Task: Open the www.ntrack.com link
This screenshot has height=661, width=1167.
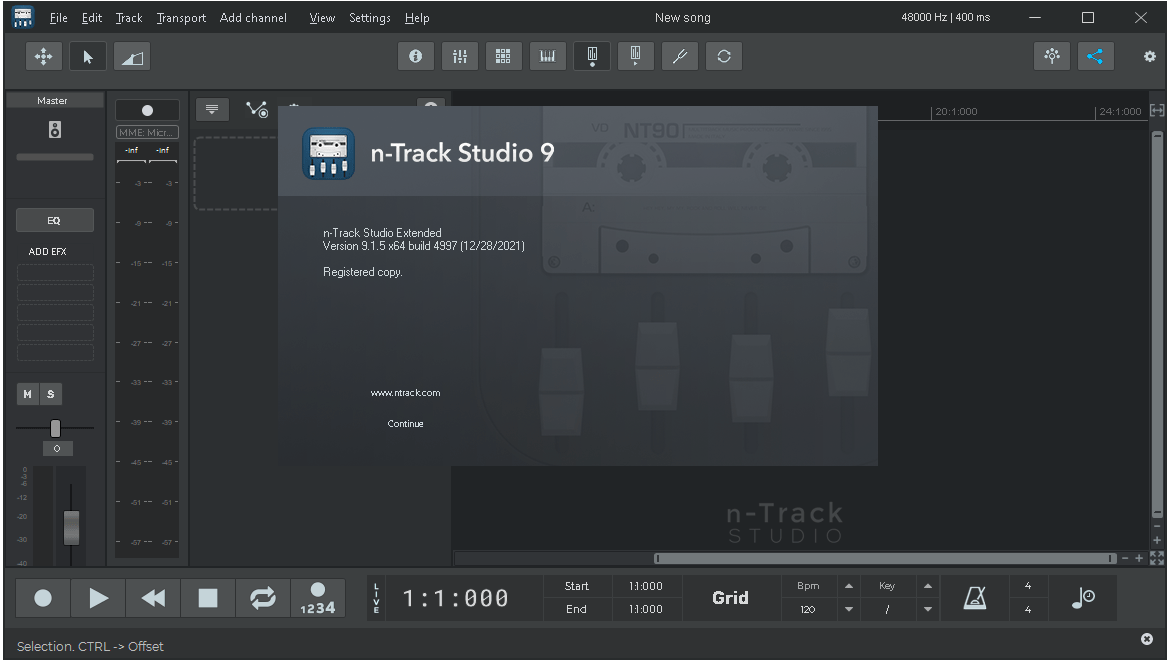Action: (405, 393)
